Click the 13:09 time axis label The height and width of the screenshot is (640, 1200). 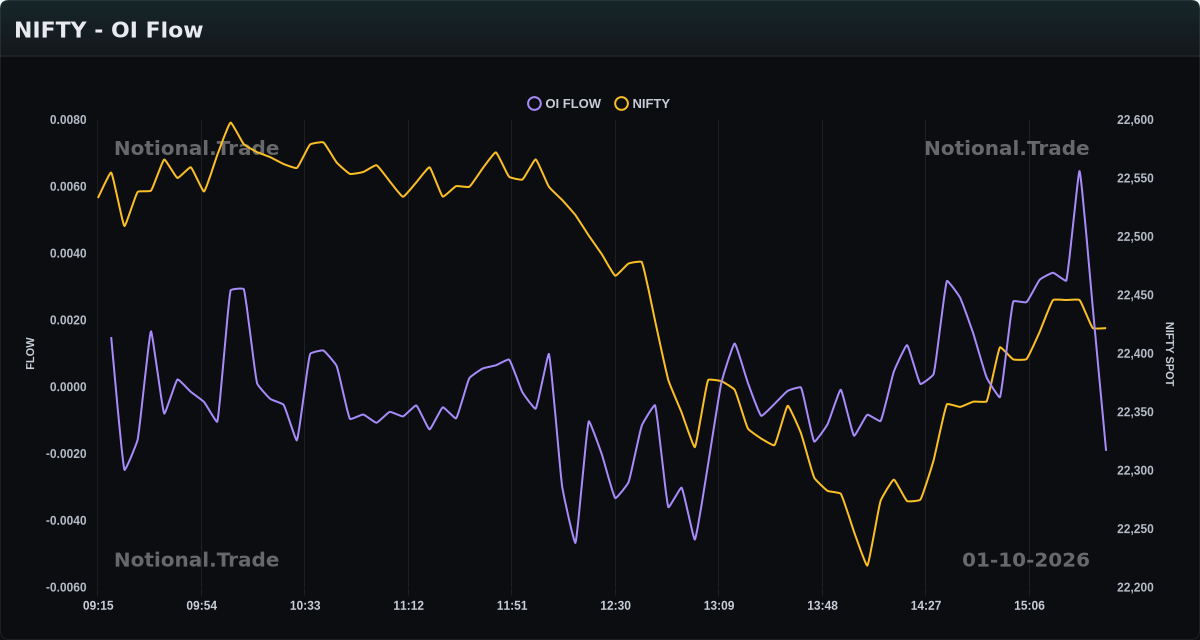click(x=719, y=606)
